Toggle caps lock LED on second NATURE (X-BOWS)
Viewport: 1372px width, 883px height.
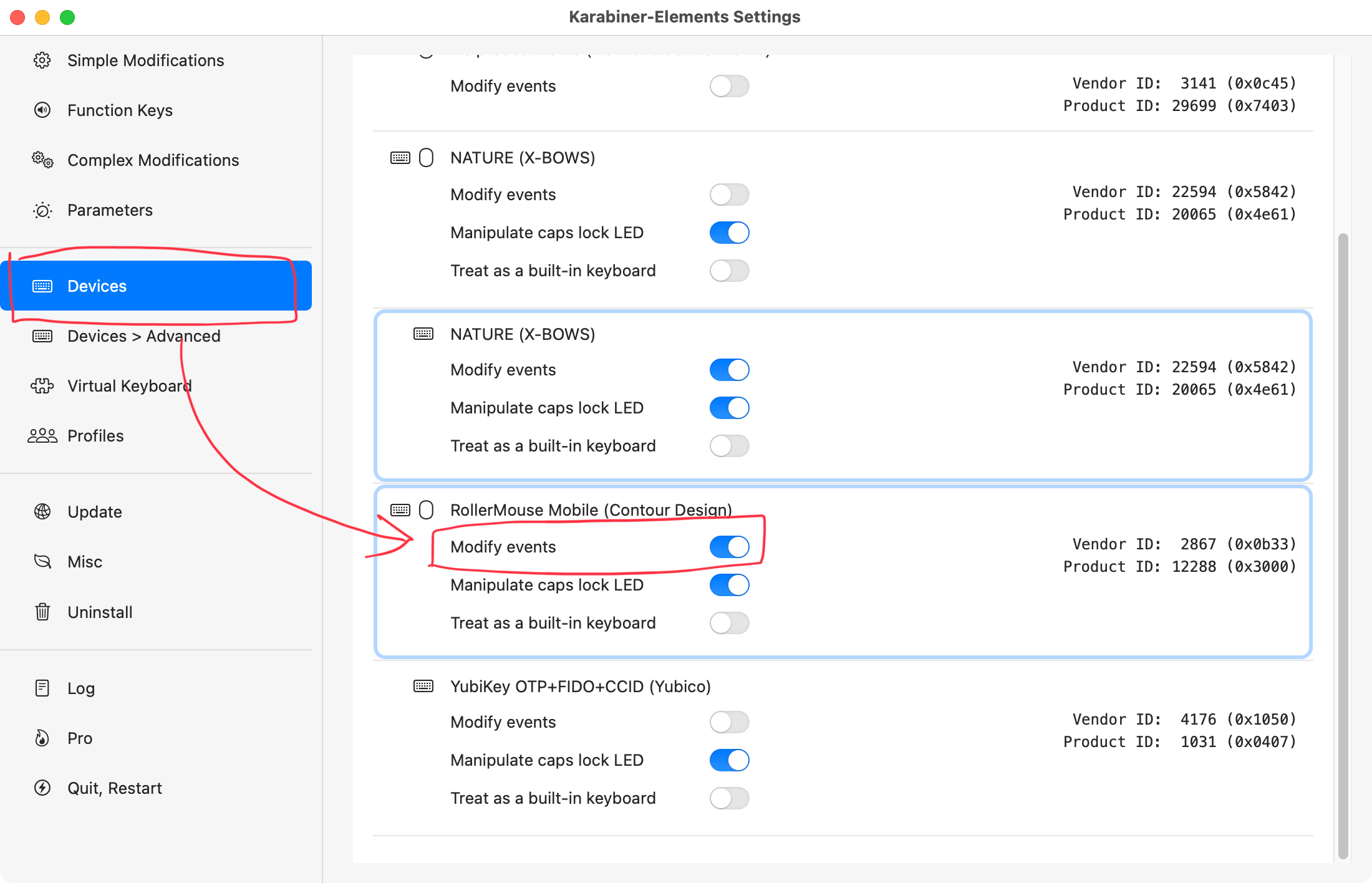(x=730, y=408)
